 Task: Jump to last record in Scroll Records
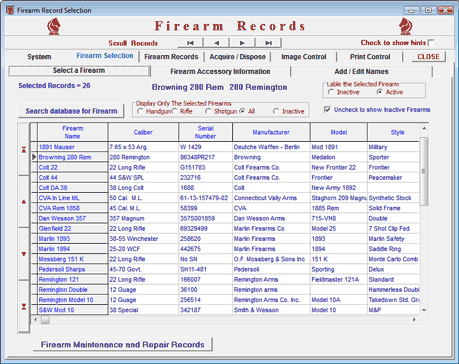coord(268,43)
